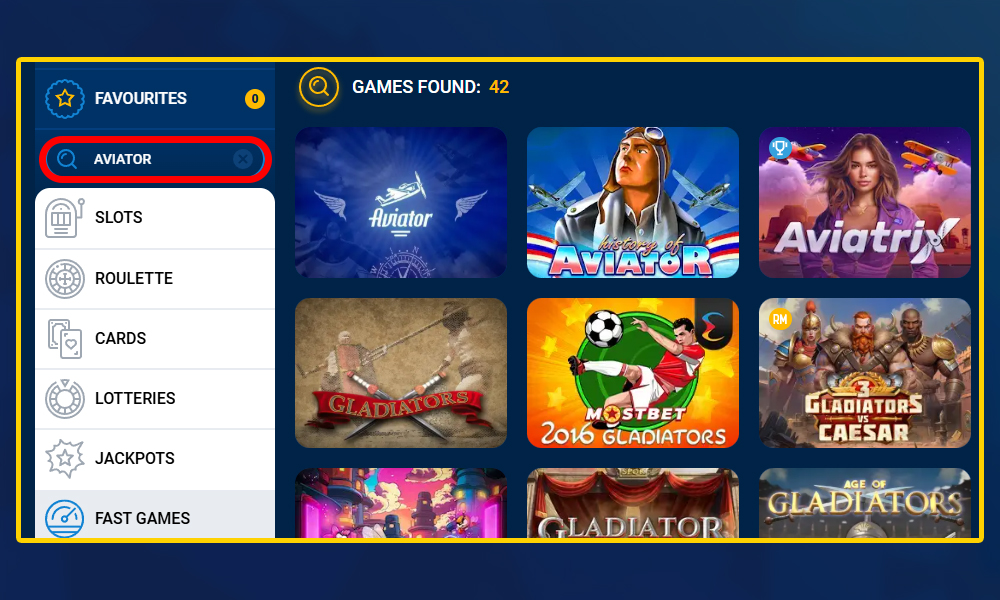Select the Slots machine icon
1000x600 pixels.
pyautogui.click(x=64, y=217)
